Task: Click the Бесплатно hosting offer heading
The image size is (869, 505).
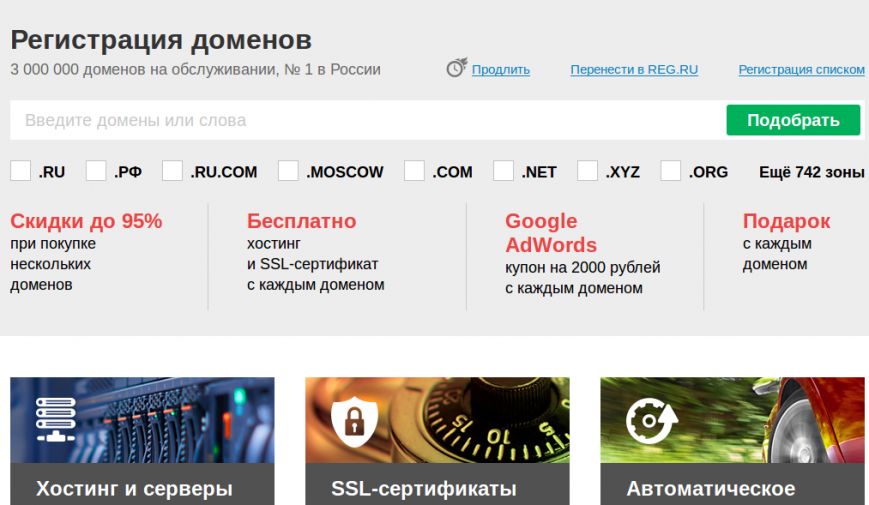Action: 301,221
